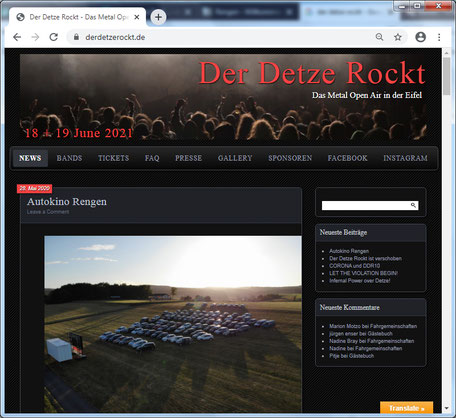Viewport: 456px width, 418px height.
Task: Maximize the Chrome window
Action: tap(417, 6)
